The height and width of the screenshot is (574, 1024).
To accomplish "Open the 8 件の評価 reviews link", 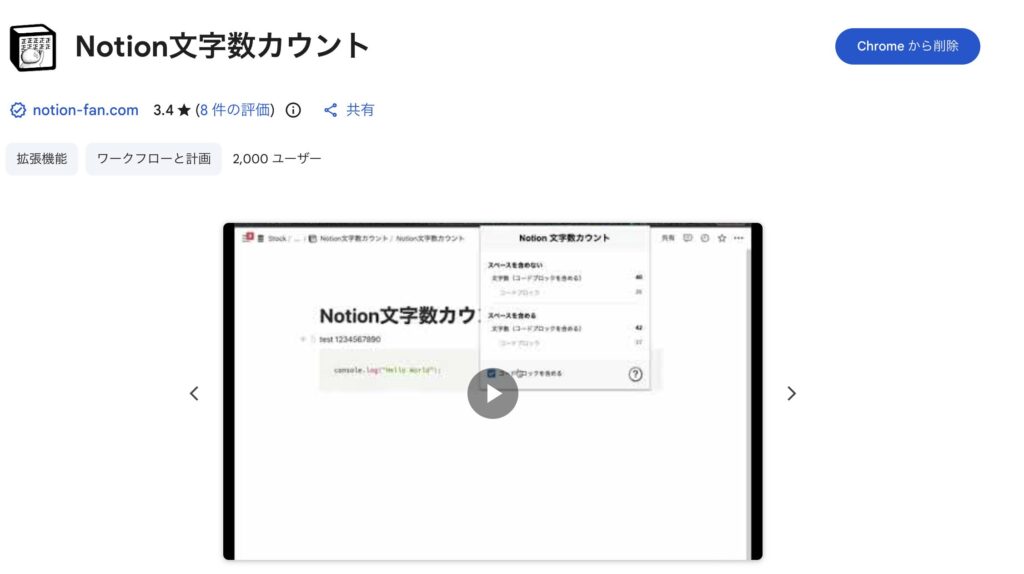I will pyautogui.click(x=235, y=110).
